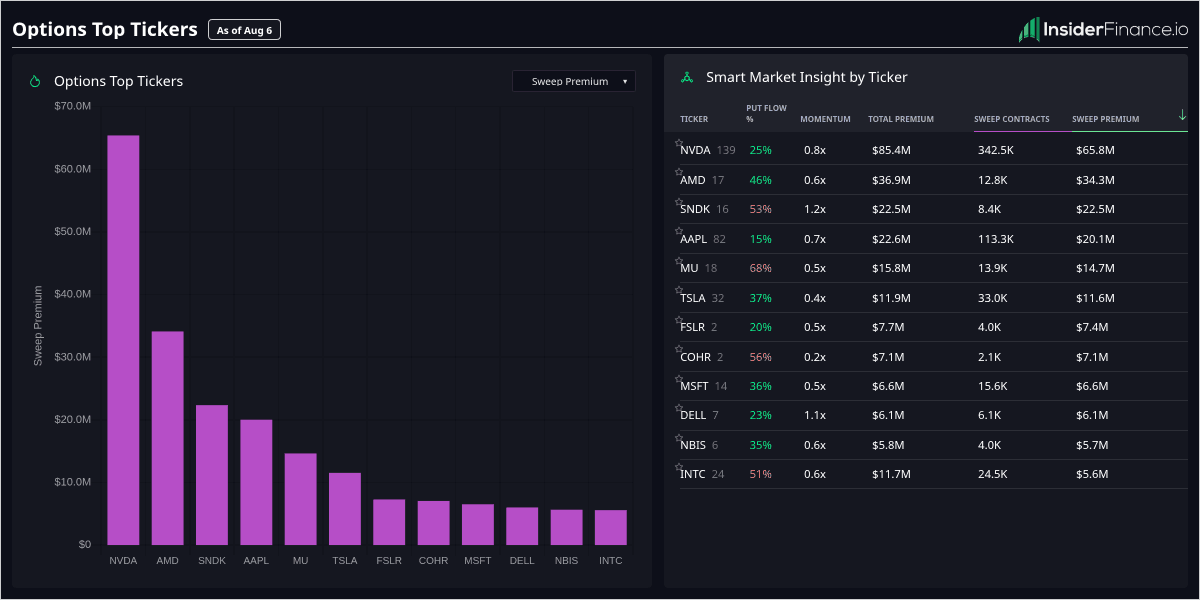Click the AMD bar in chart
Viewport: 1200px width, 600px height.
point(167,438)
